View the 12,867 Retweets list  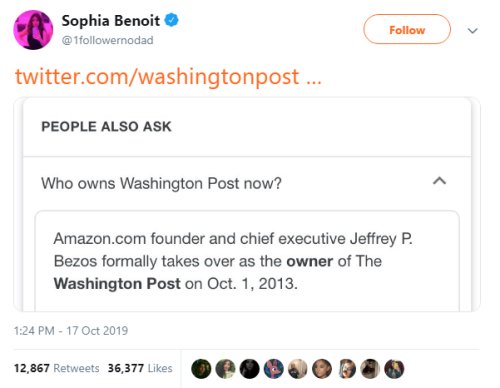click(x=57, y=368)
